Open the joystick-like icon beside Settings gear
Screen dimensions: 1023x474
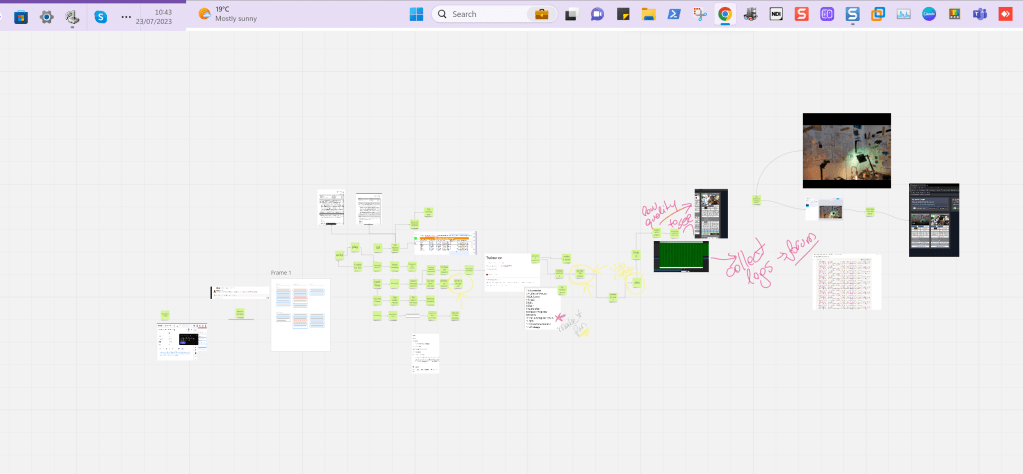[72, 17]
